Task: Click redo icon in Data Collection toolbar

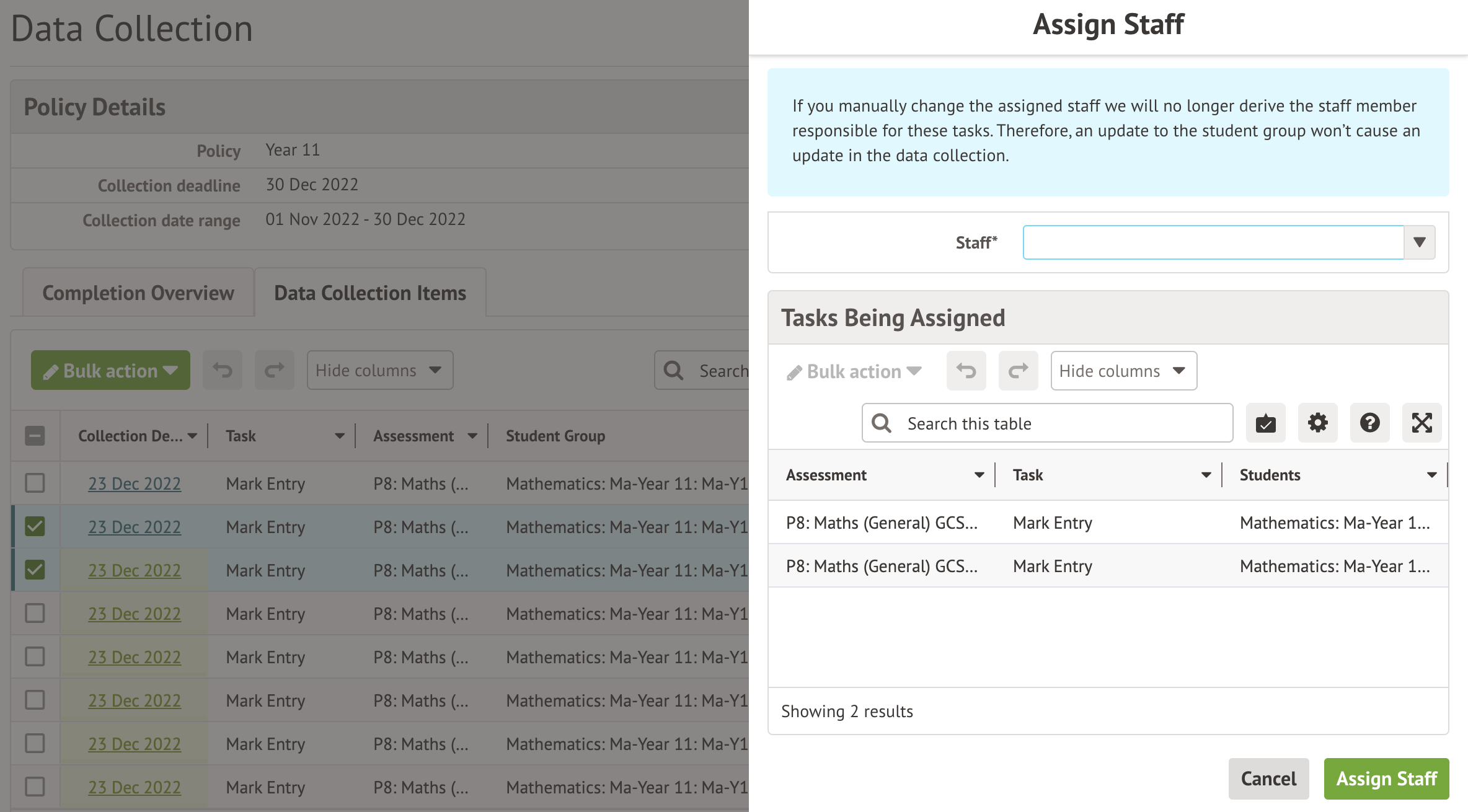Action: click(x=275, y=371)
